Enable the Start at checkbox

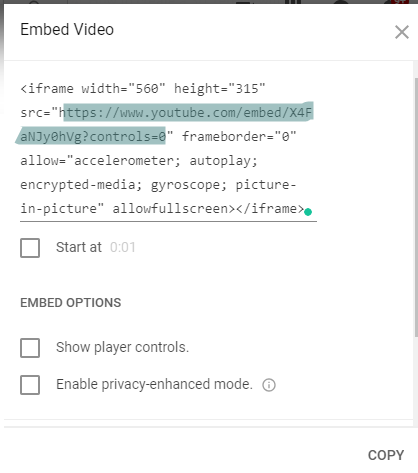[x=30, y=248]
